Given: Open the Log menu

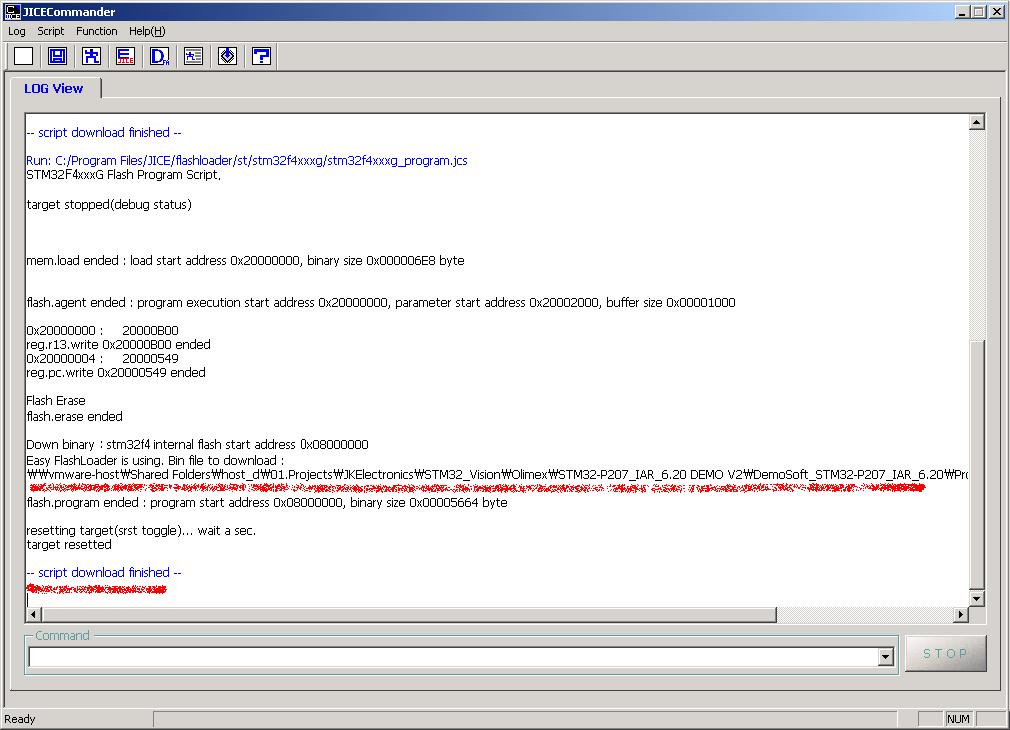Looking at the screenshot, I should coord(17,31).
